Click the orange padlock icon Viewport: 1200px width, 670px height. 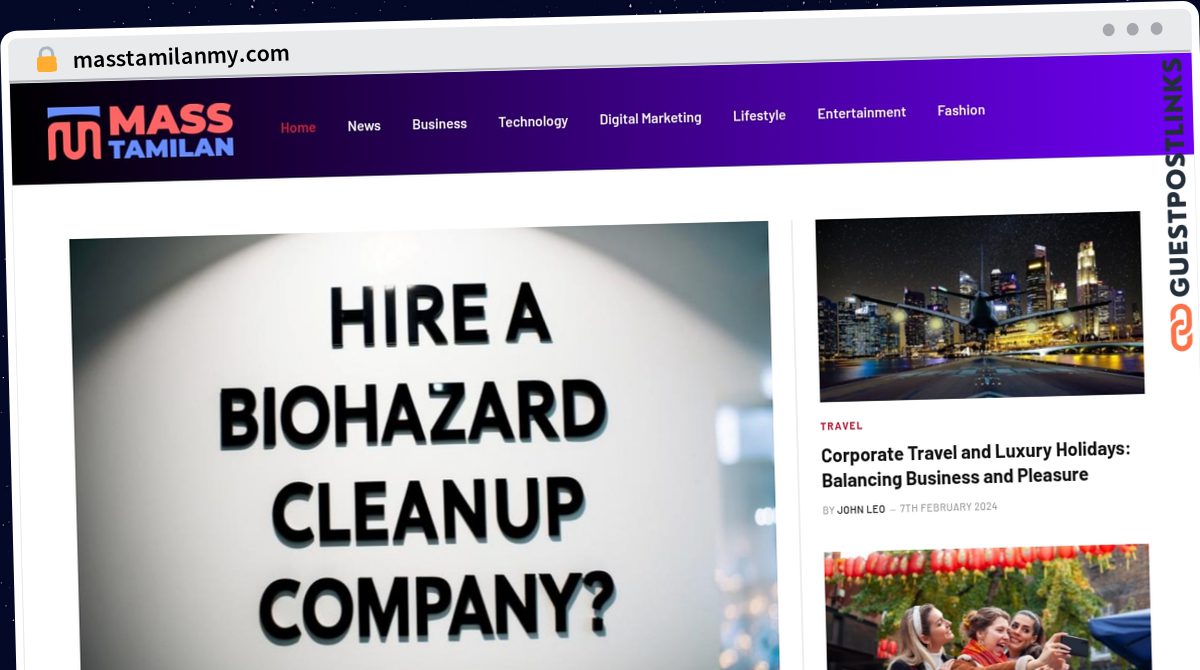pyautogui.click(x=47, y=60)
